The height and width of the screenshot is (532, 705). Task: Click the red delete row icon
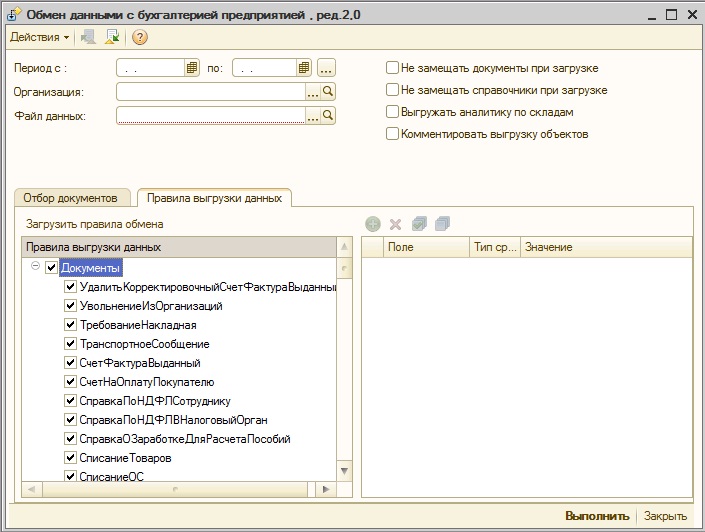pyautogui.click(x=395, y=224)
